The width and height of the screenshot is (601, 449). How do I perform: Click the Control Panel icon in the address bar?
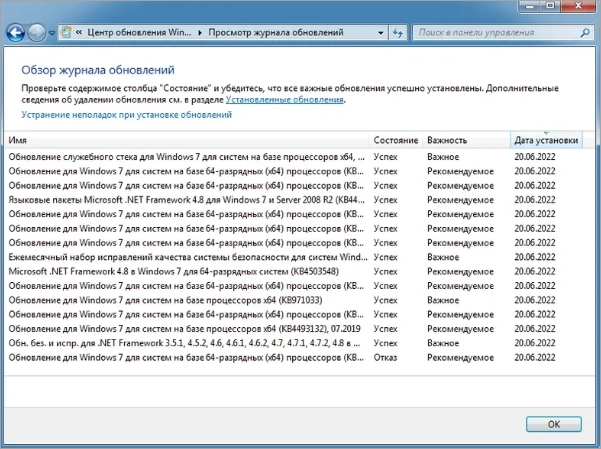tap(66, 32)
